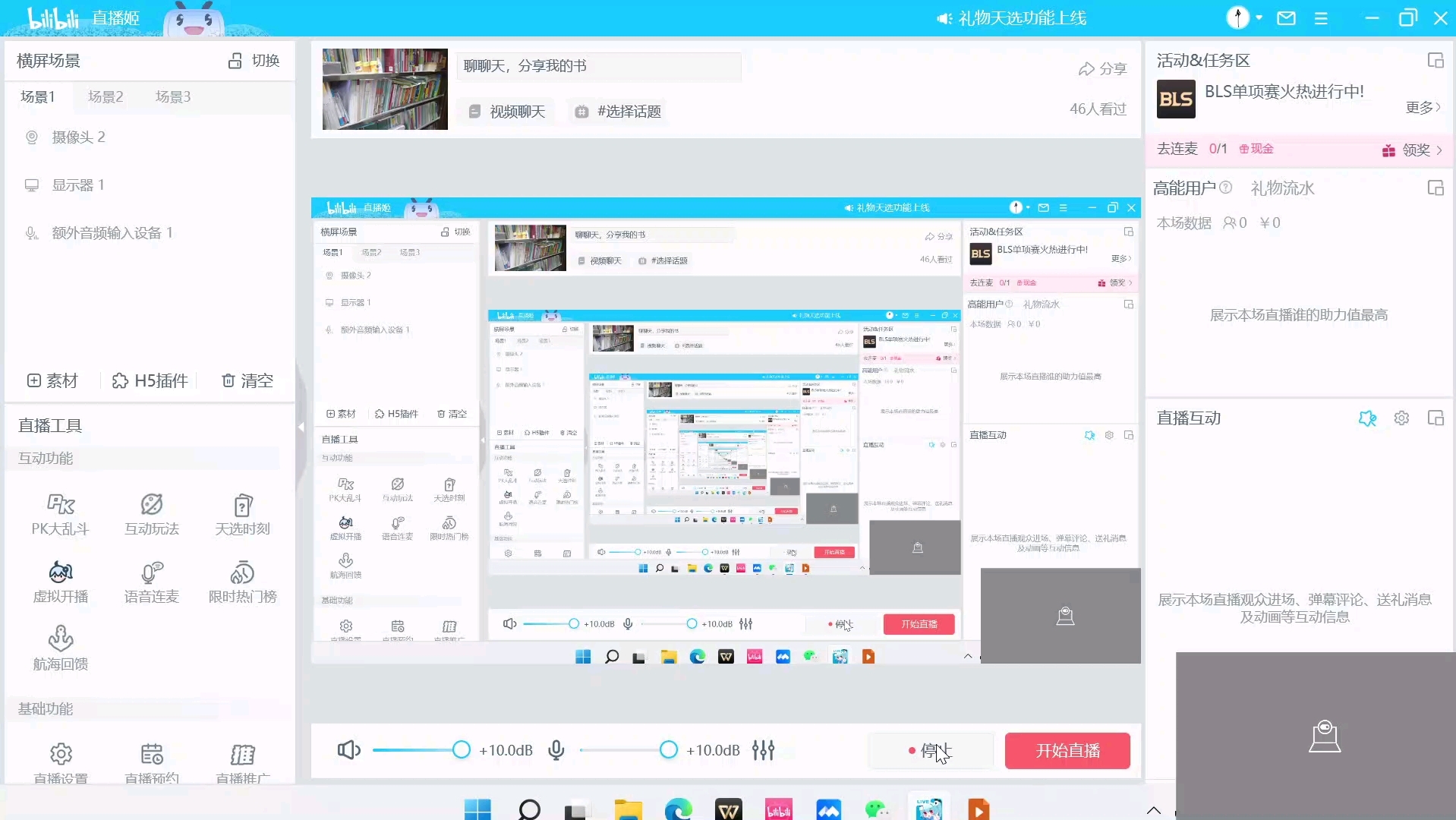Open 直播互动 settings gear
This screenshot has width=1456, height=820.
tap(1401, 418)
